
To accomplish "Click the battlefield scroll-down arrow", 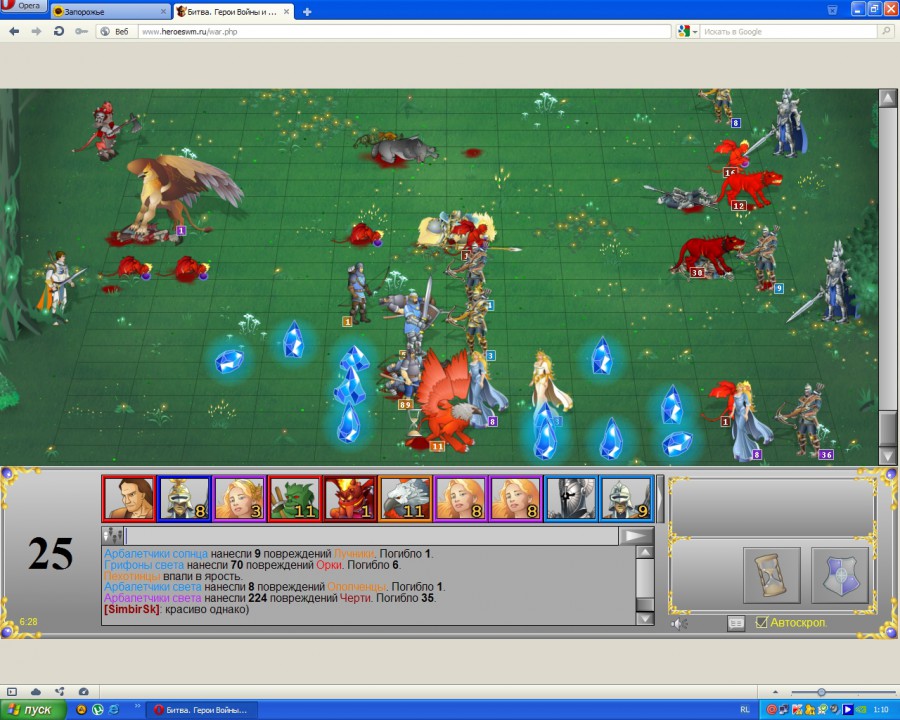I will [x=887, y=456].
